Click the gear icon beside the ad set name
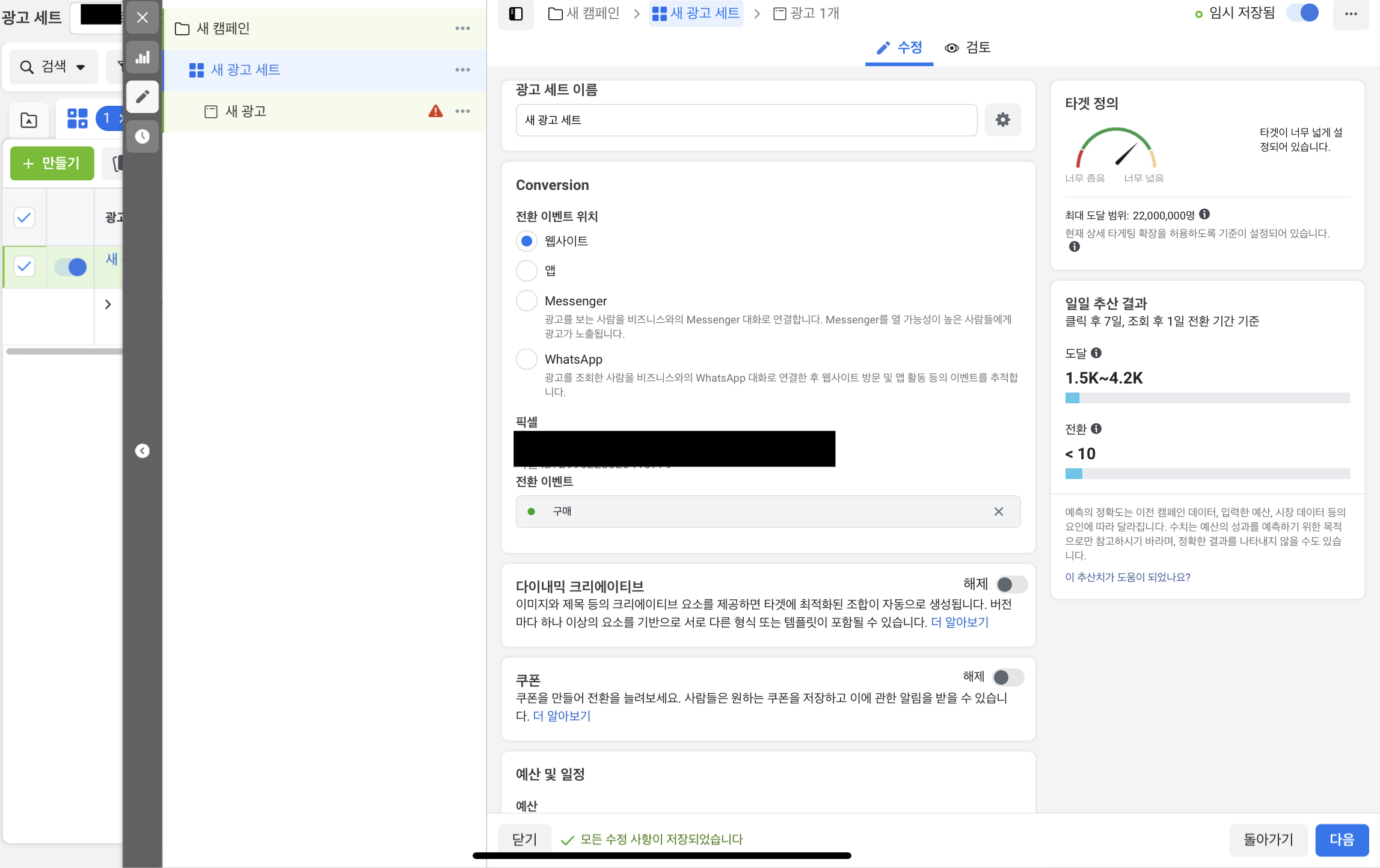 point(1002,120)
